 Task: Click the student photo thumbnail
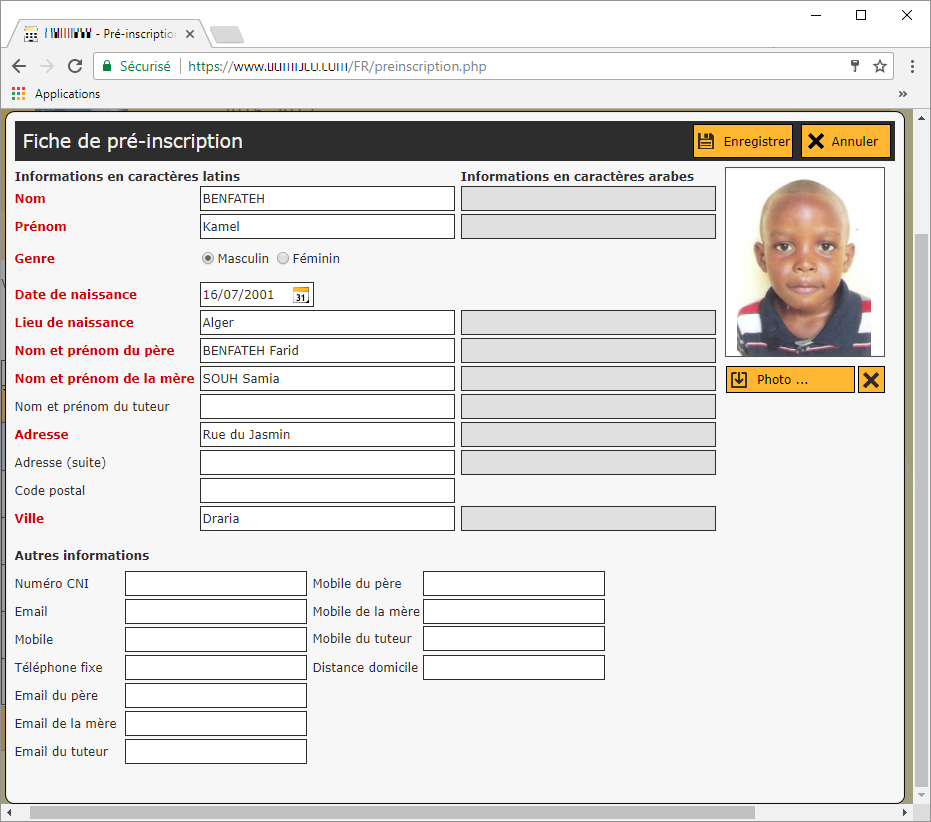point(805,262)
